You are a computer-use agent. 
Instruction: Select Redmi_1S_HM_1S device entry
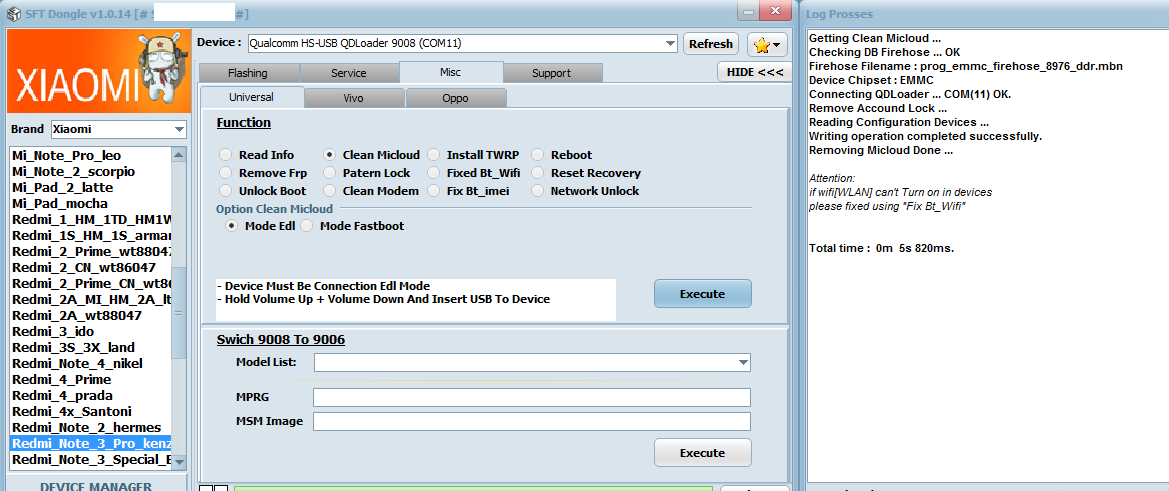tap(91, 235)
